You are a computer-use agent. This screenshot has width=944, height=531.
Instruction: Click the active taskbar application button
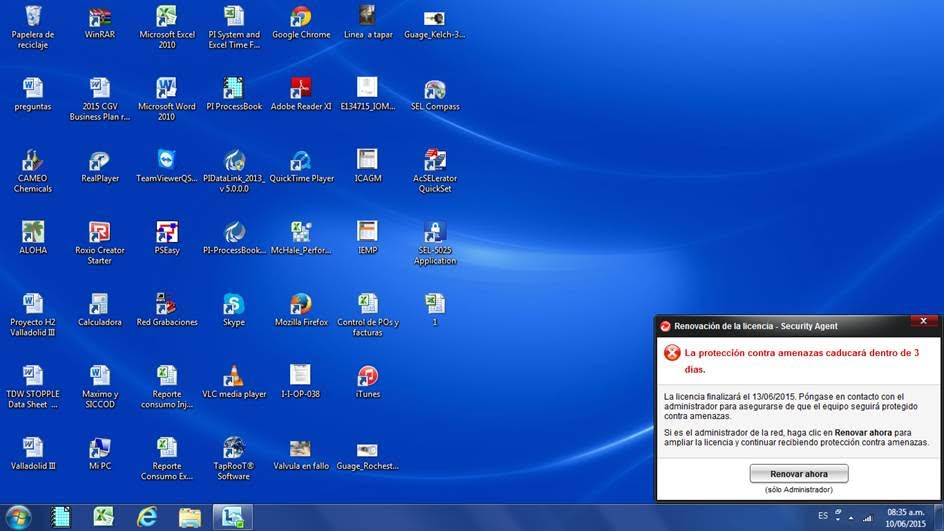tap(232, 517)
